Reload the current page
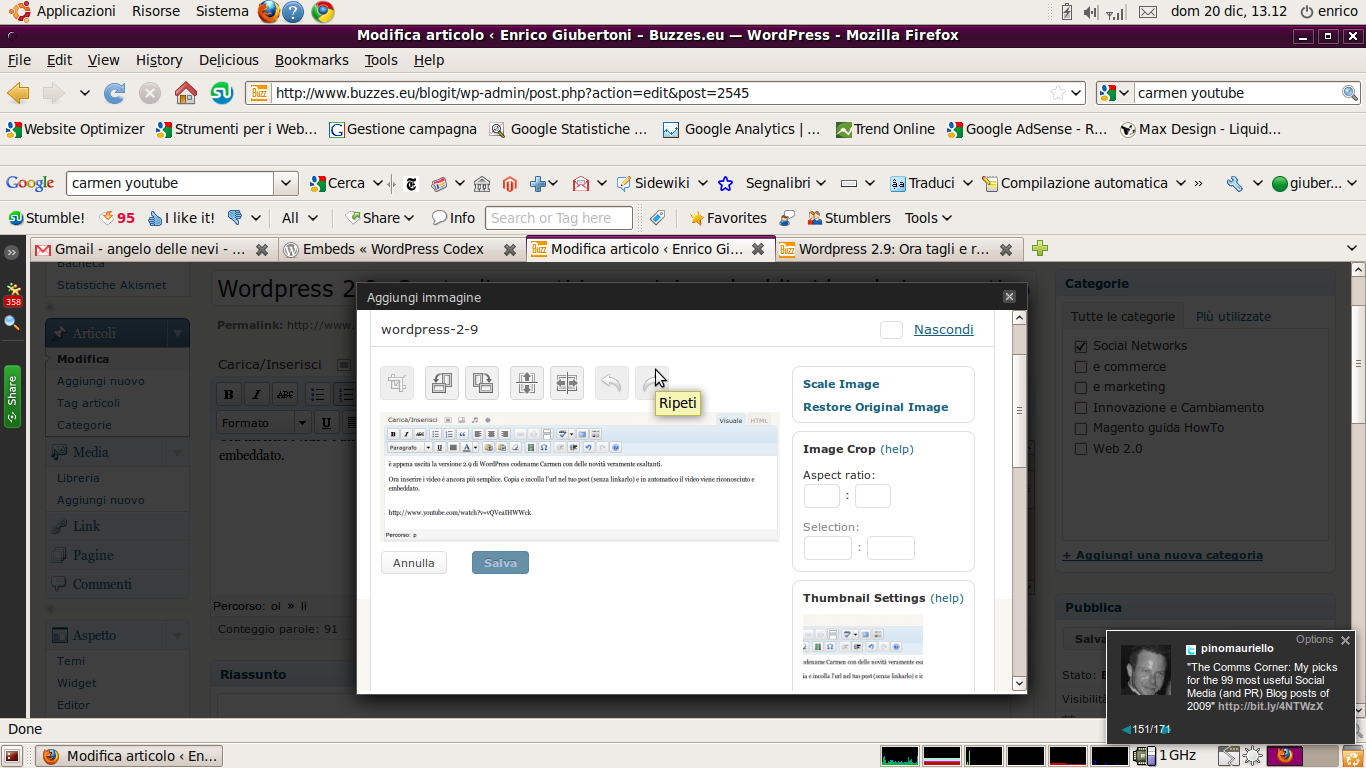 [115, 93]
